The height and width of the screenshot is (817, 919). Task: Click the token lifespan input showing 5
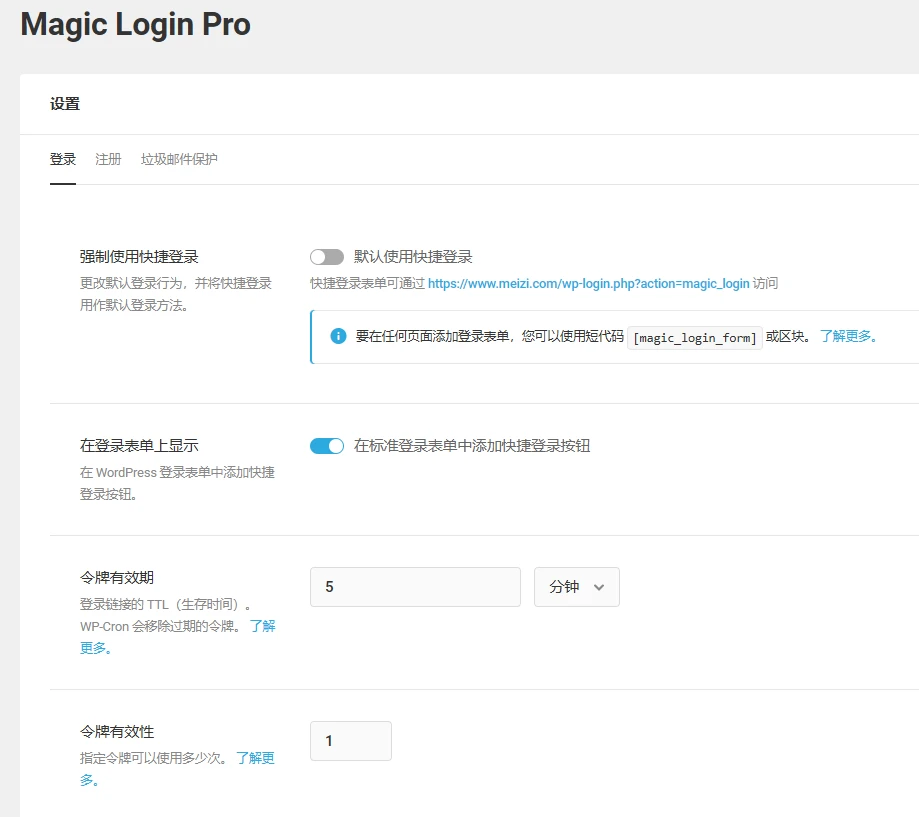pos(415,587)
